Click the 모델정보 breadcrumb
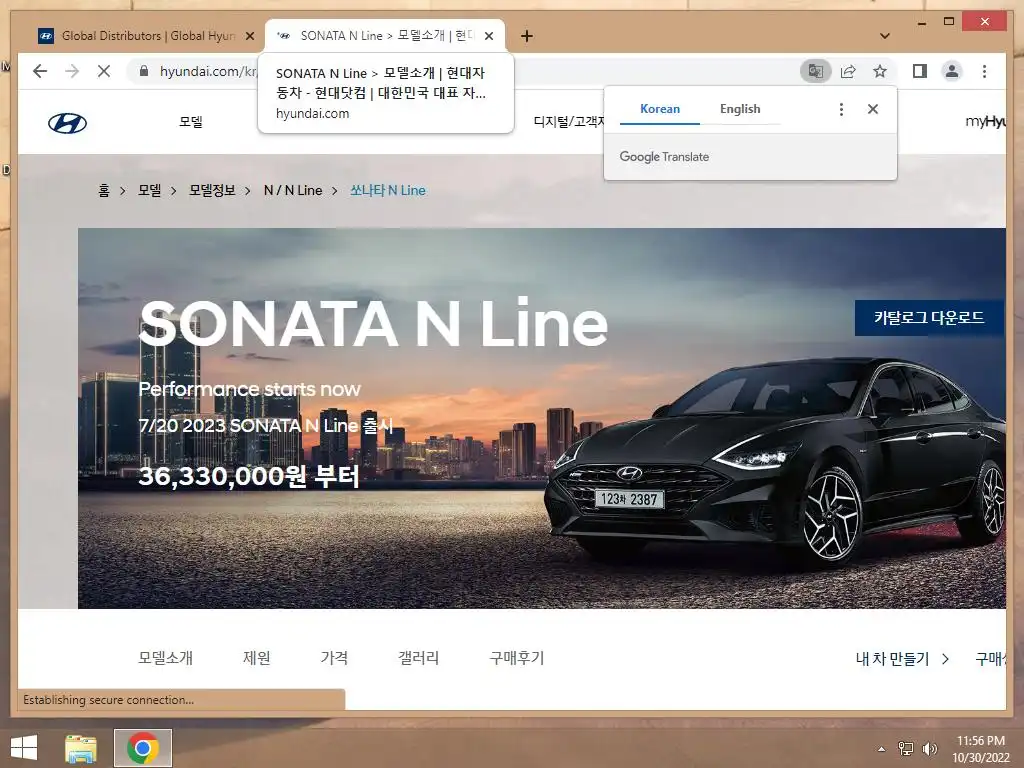This screenshot has width=1024, height=768. [212, 191]
